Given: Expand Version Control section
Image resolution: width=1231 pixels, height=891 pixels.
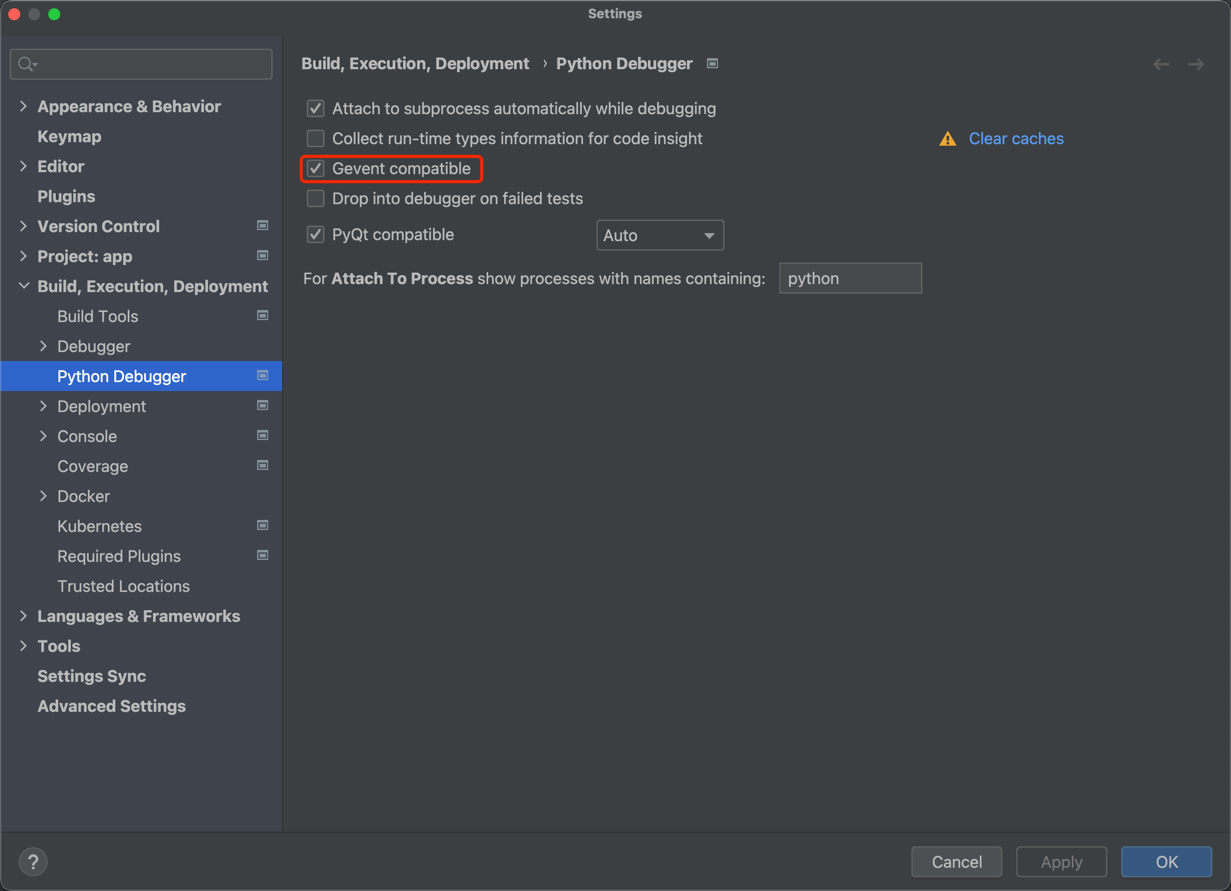Looking at the screenshot, I should tap(23, 226).
